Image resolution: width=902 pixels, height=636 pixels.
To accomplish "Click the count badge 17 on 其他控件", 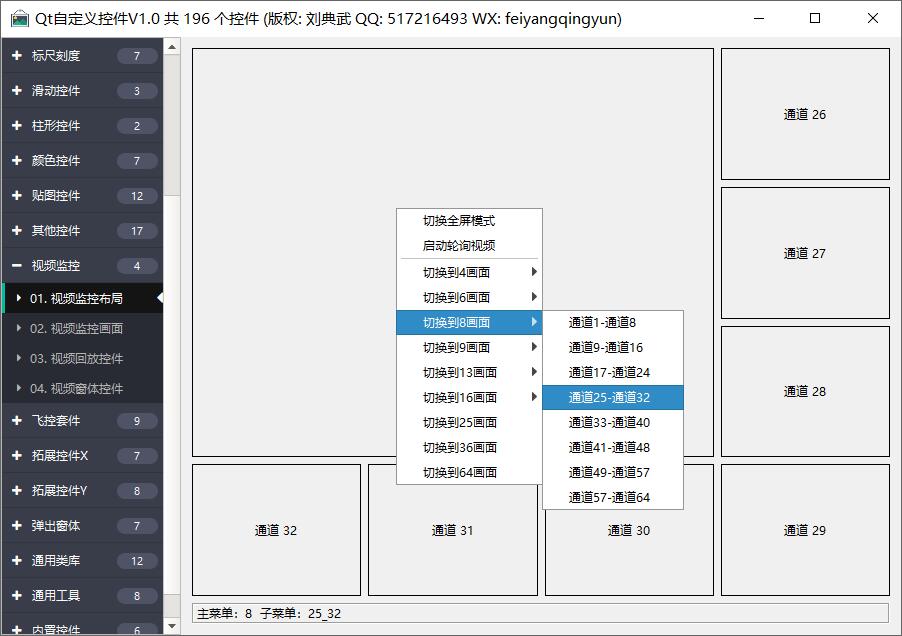I will point(137,231).
